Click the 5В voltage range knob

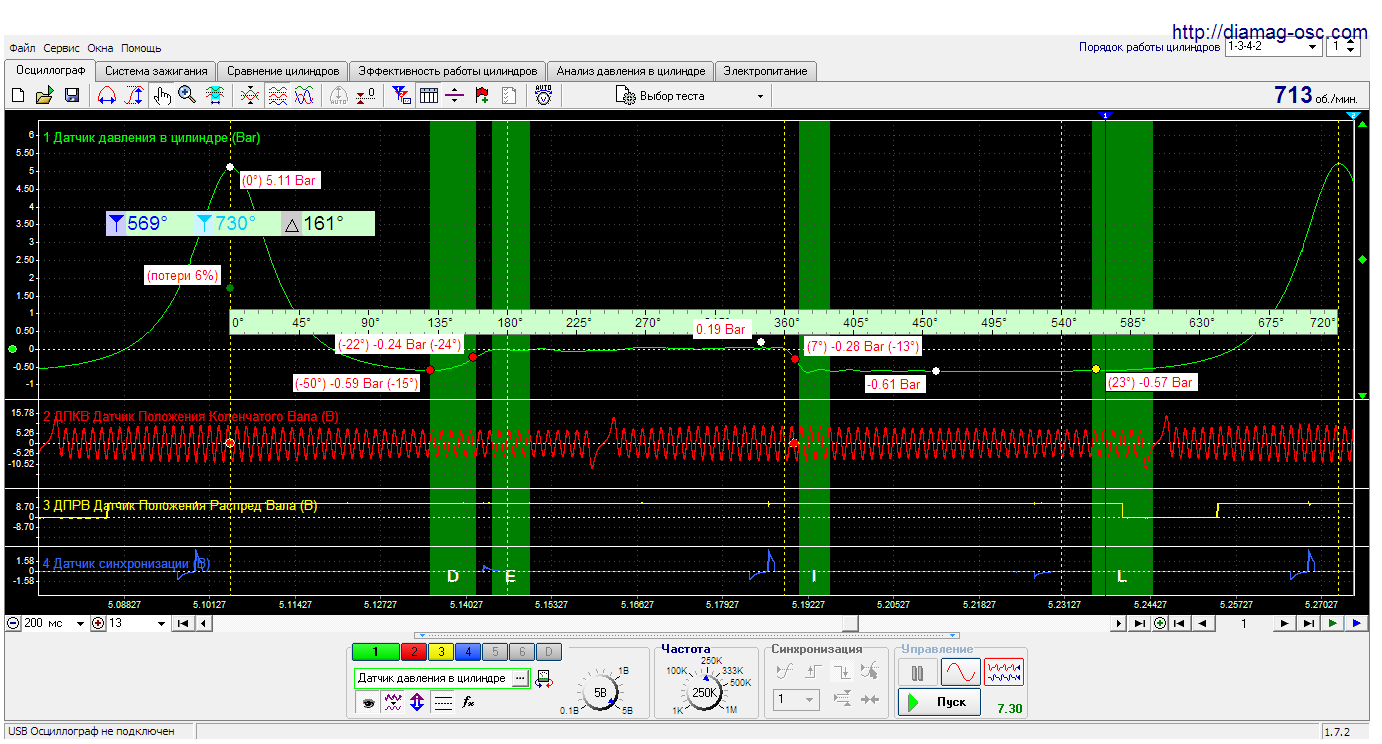coord(599,693)
